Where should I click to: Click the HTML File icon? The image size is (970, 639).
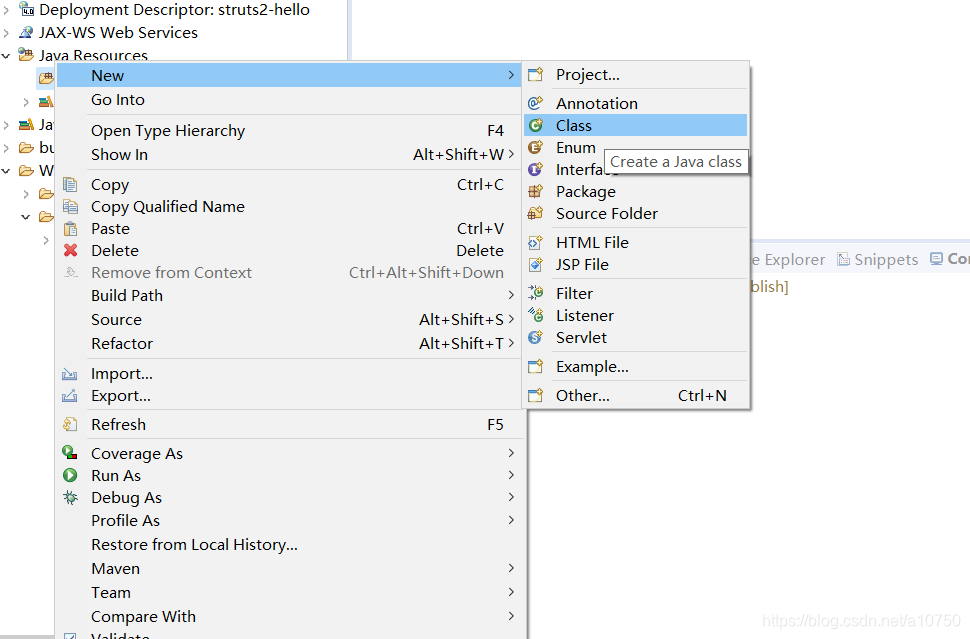[535, 242]
